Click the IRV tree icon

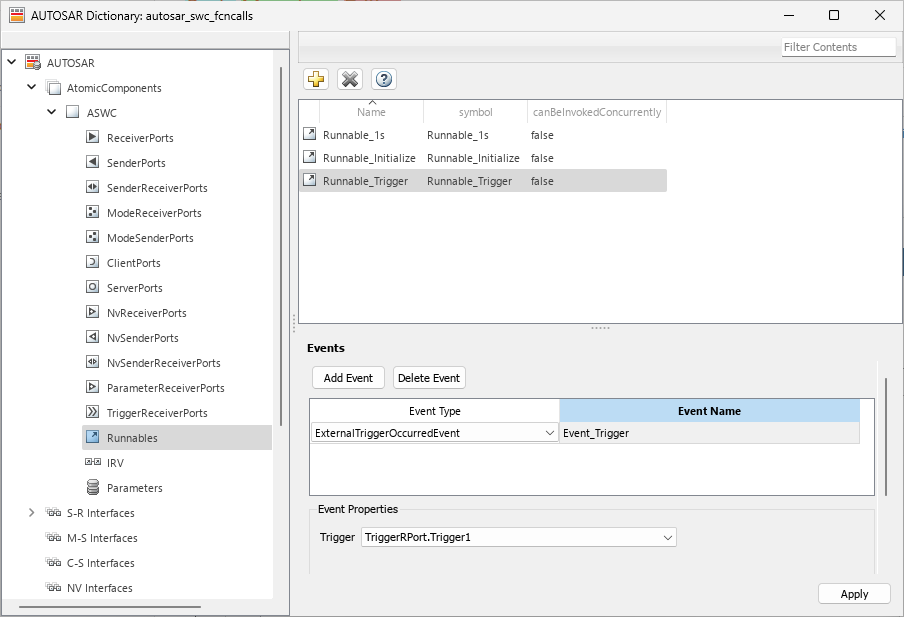(92, 462)
